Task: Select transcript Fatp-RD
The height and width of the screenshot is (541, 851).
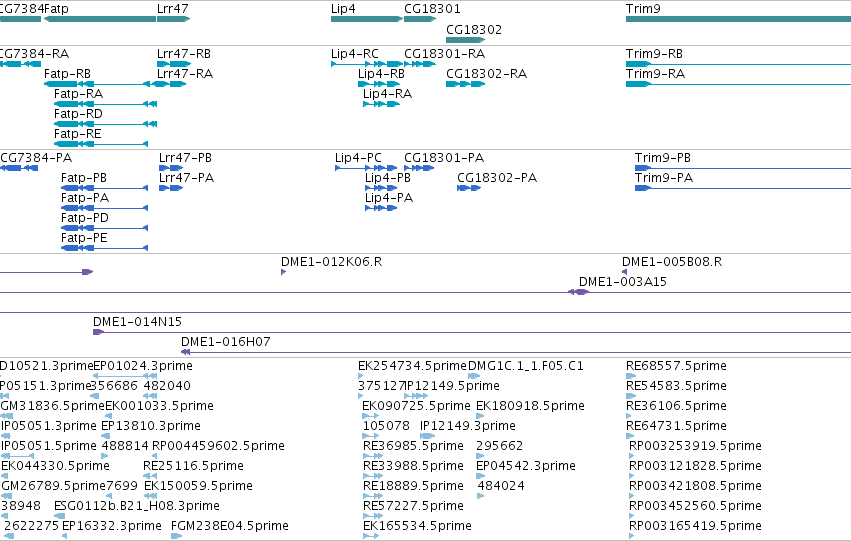Action: [x=105, y=124]
